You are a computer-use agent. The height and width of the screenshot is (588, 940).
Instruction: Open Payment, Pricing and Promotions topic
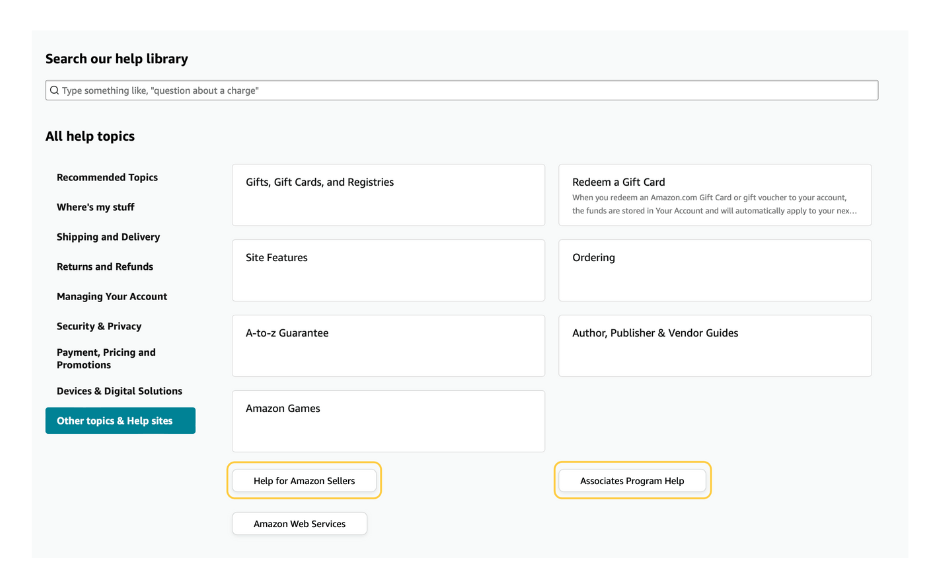point(106,358)
